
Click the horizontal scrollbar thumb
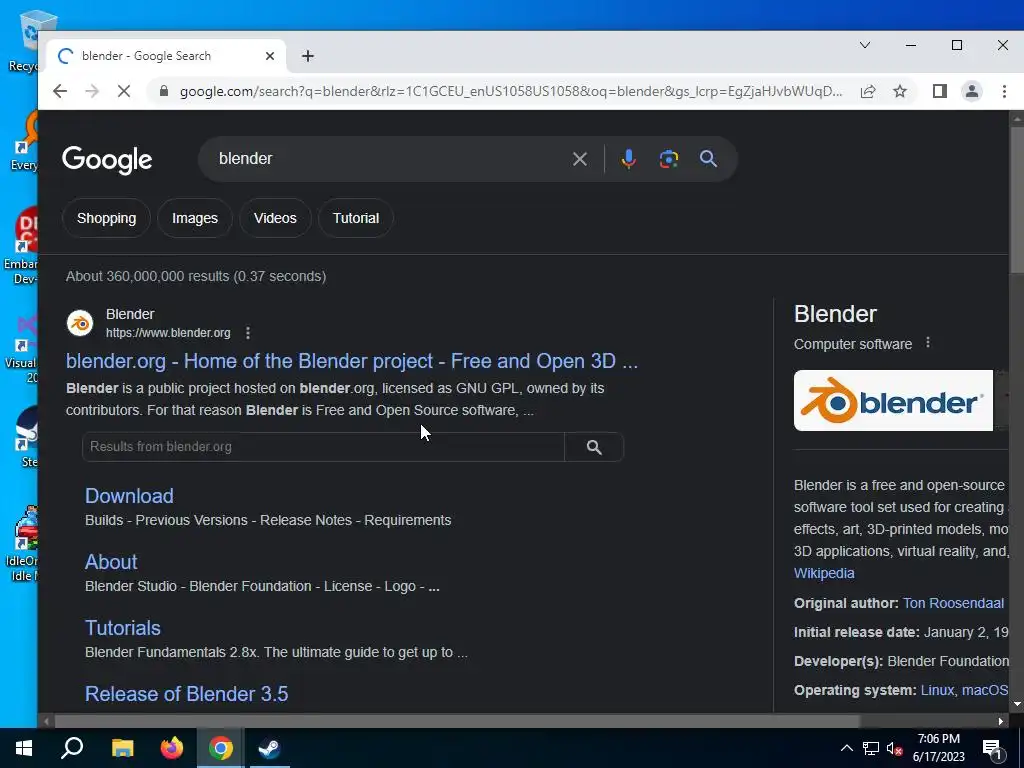457,722
